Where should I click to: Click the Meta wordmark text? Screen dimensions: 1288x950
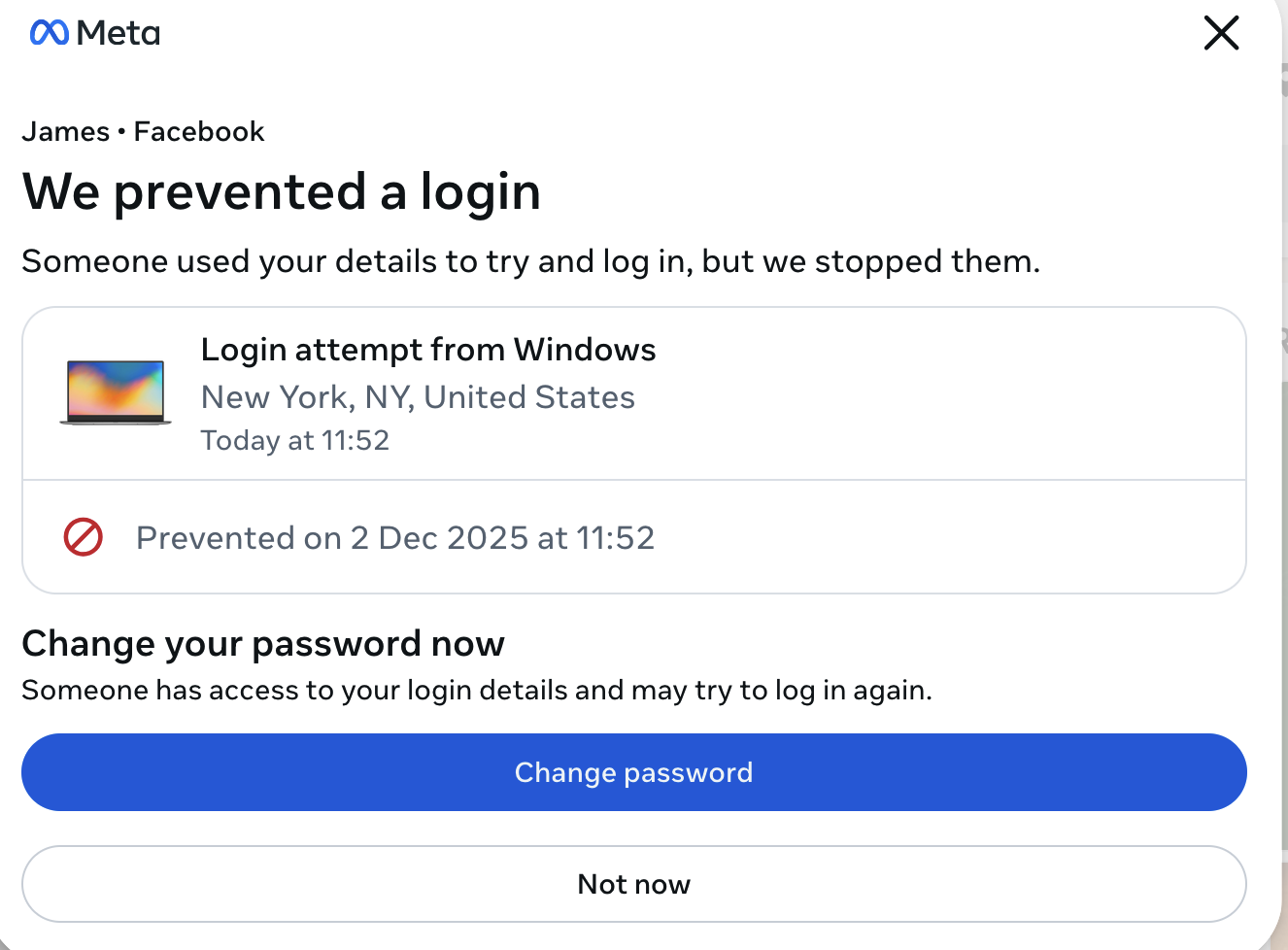[x=119, y=33]
